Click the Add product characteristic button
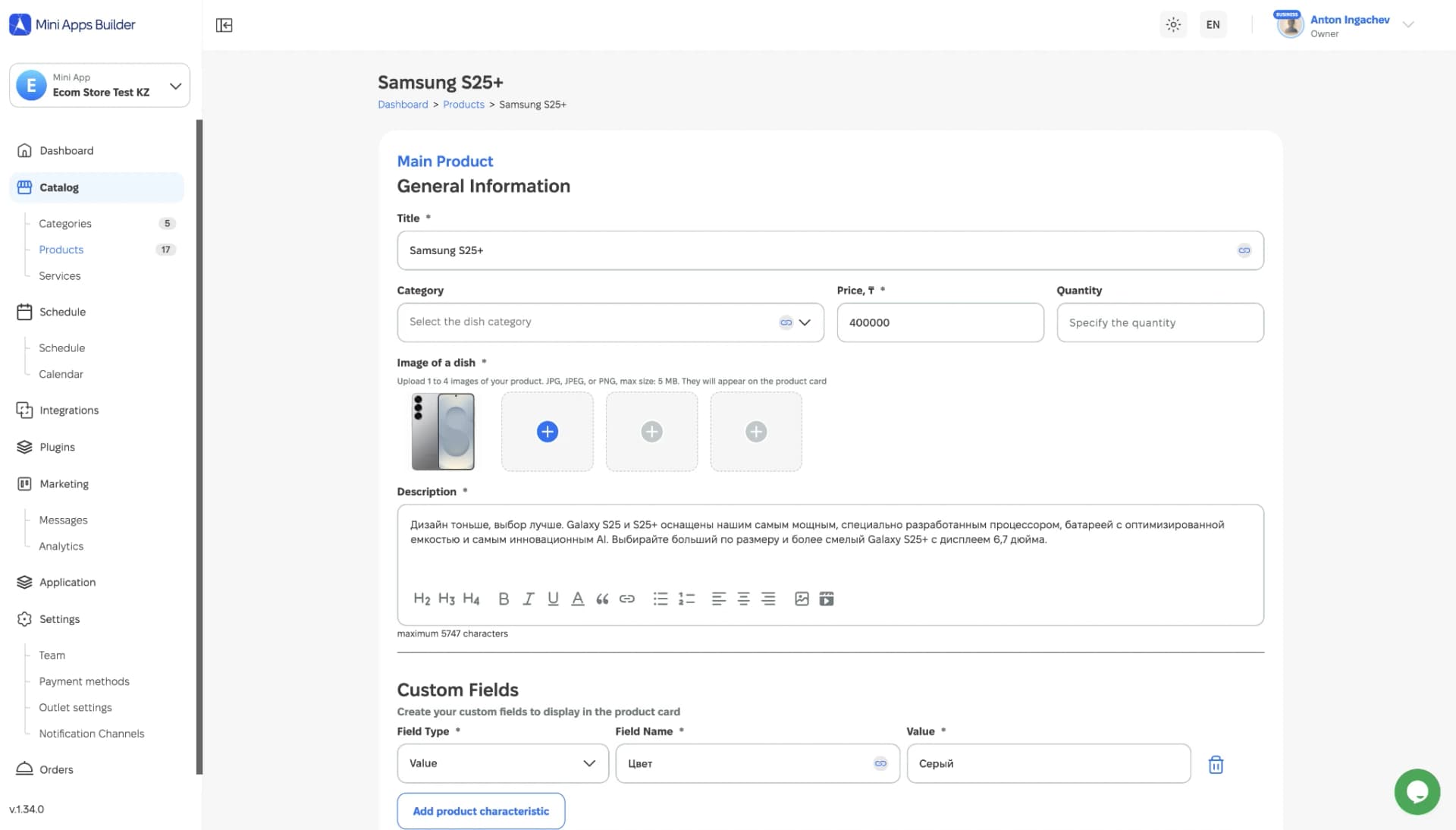Image resolution: width=1456 pixels, height=830 pixels. click(481, 811)
